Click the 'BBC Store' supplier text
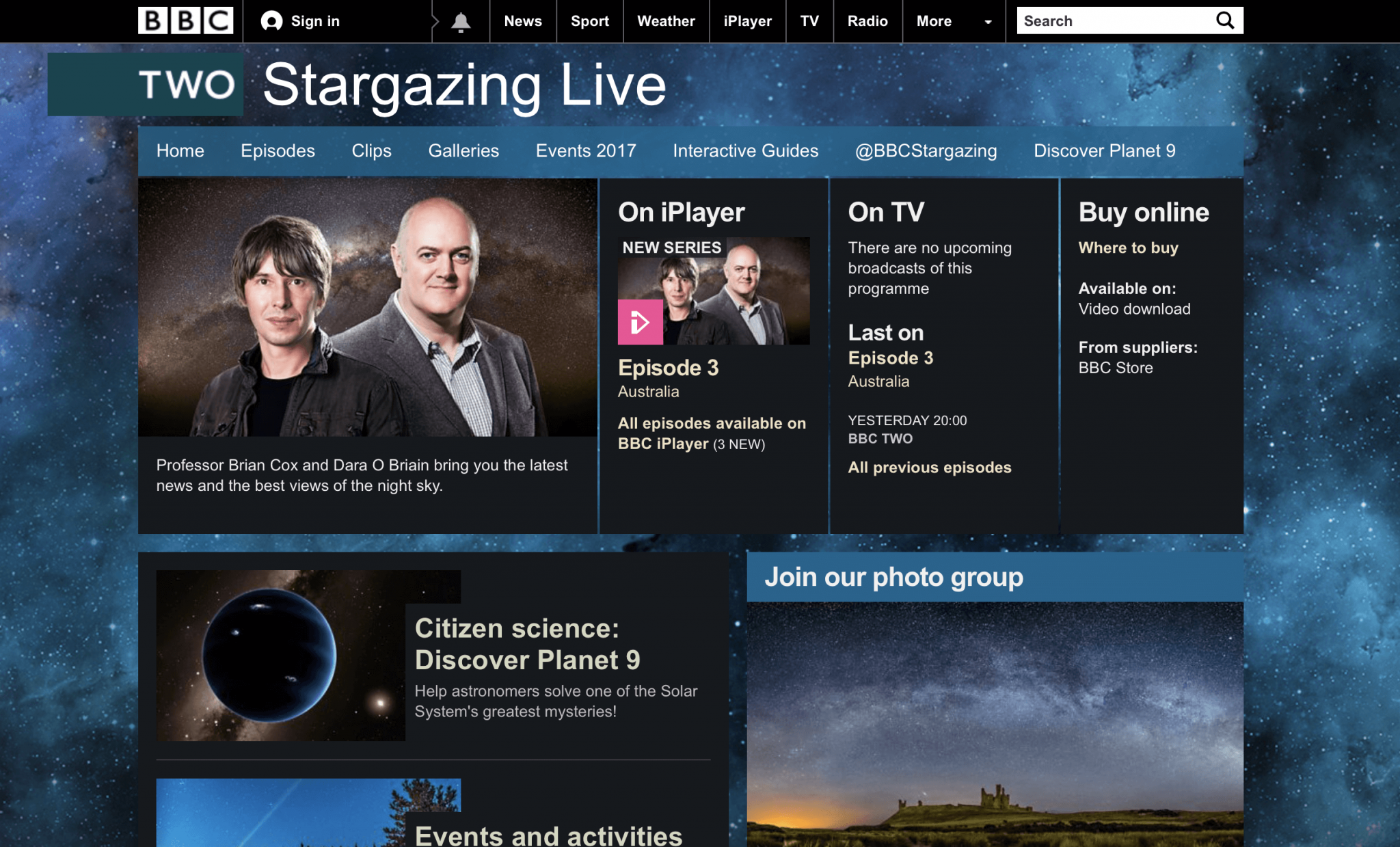 tap(1116, 368)
